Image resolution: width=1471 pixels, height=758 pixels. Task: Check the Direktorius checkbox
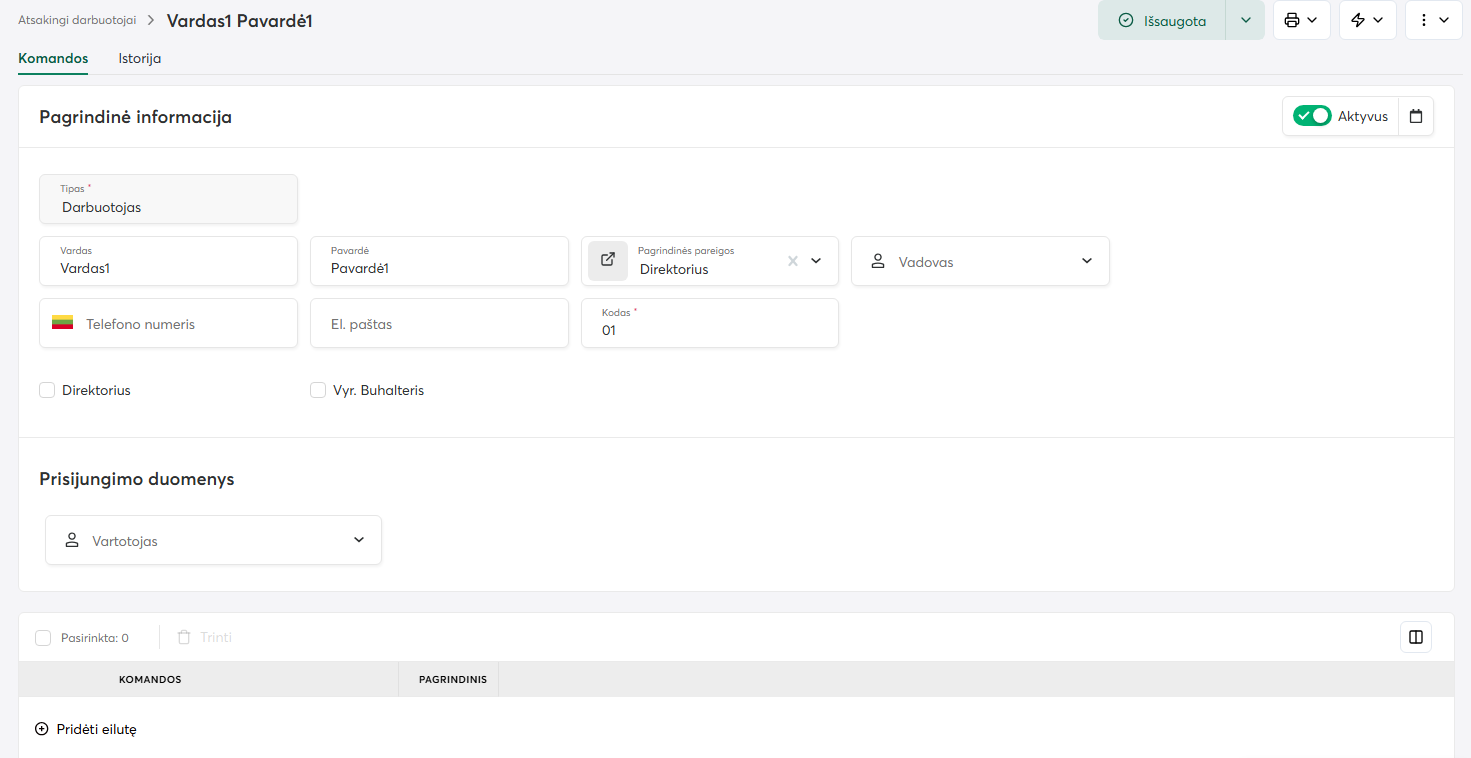click(x=47, y=390)
